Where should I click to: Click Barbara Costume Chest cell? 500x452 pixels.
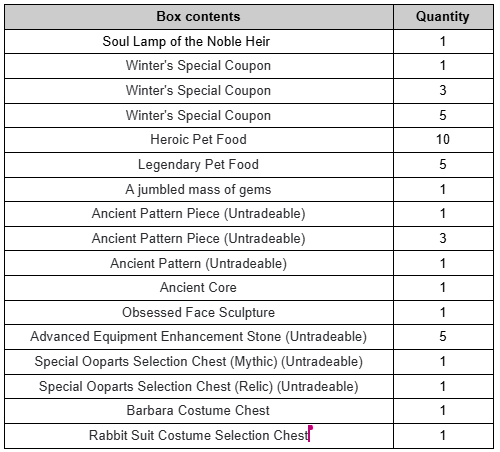tap(199, 411)
